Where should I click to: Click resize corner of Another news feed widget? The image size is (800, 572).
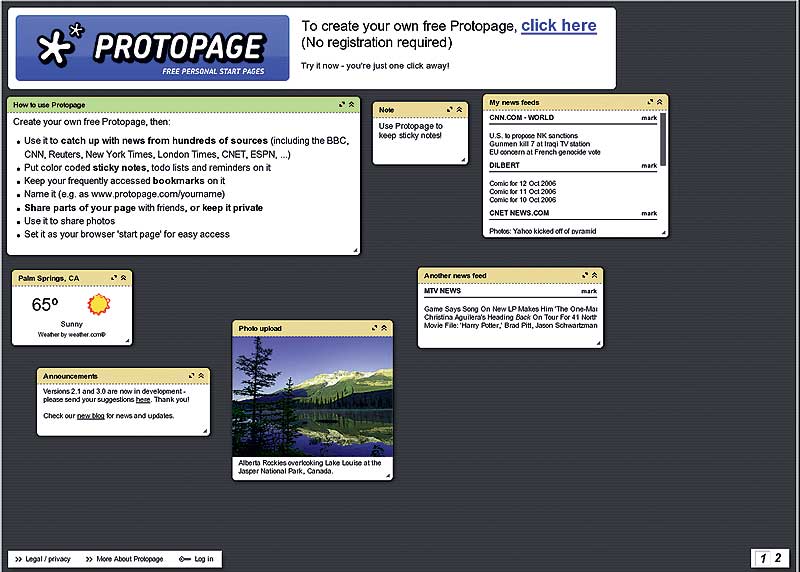click(x=598, y=343)
